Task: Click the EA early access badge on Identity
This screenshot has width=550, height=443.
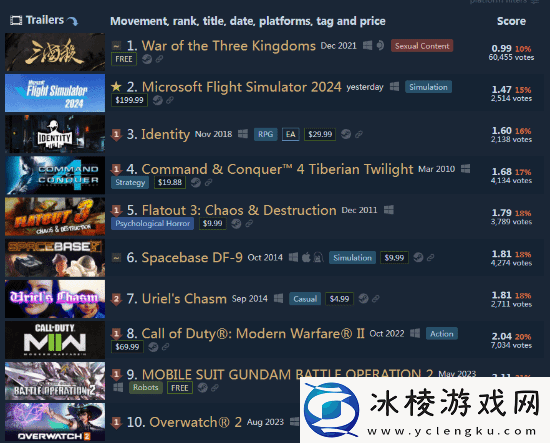Action: tap(290, 134)
